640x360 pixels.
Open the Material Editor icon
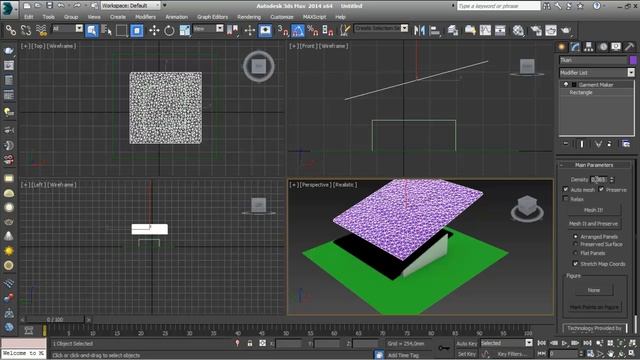518,31
